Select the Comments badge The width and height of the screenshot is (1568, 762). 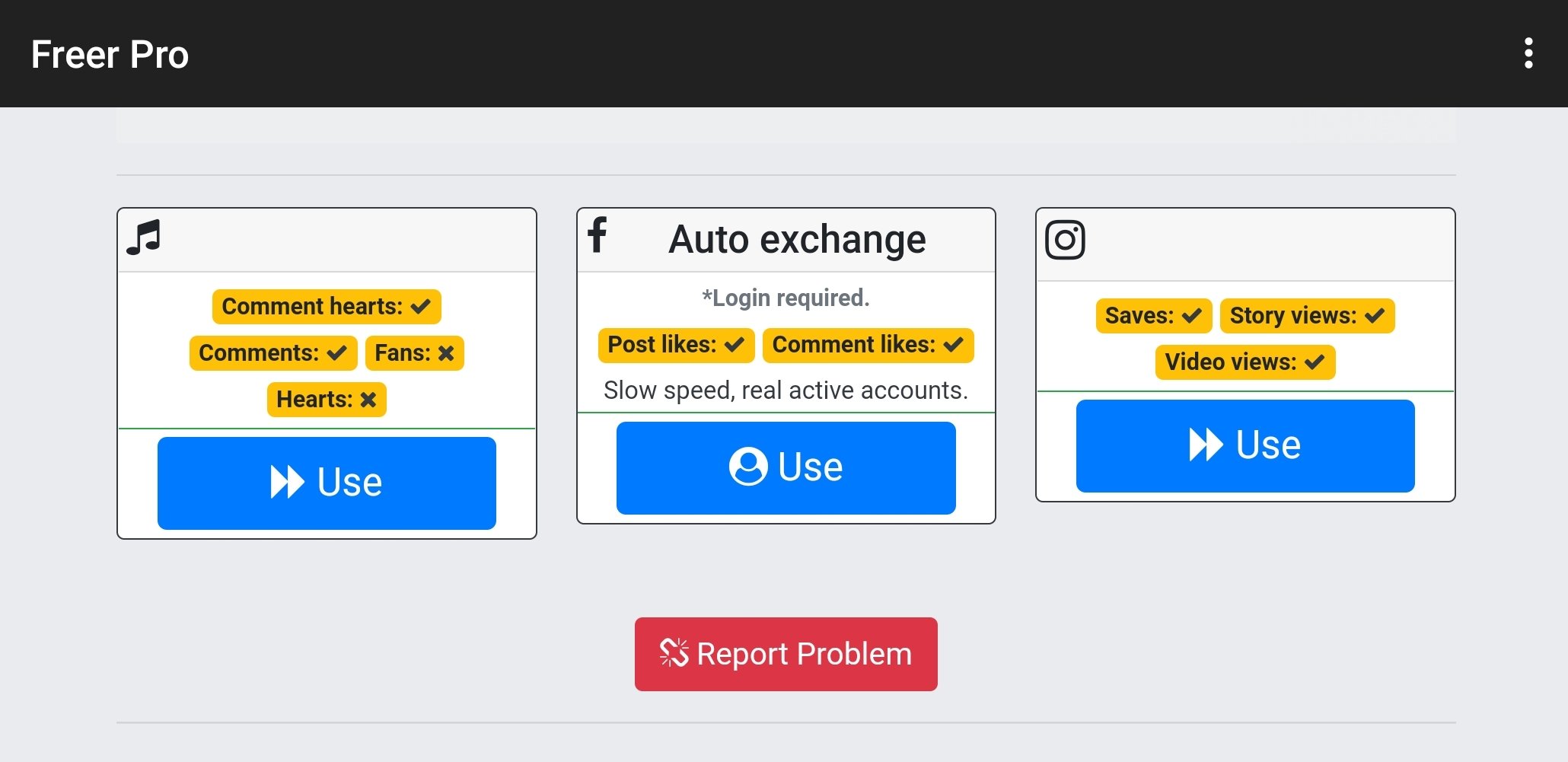[273, 353]
